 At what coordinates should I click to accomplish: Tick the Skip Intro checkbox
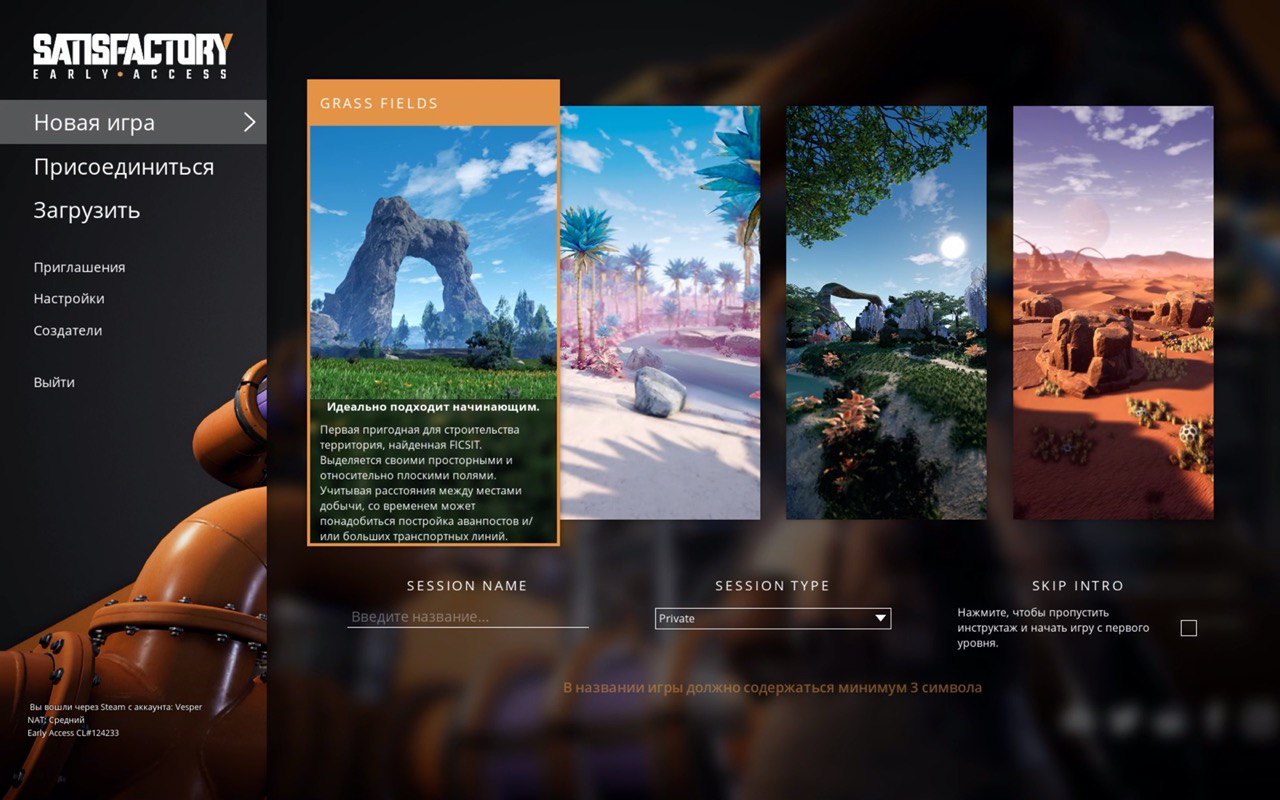(x=1188, y=628)
